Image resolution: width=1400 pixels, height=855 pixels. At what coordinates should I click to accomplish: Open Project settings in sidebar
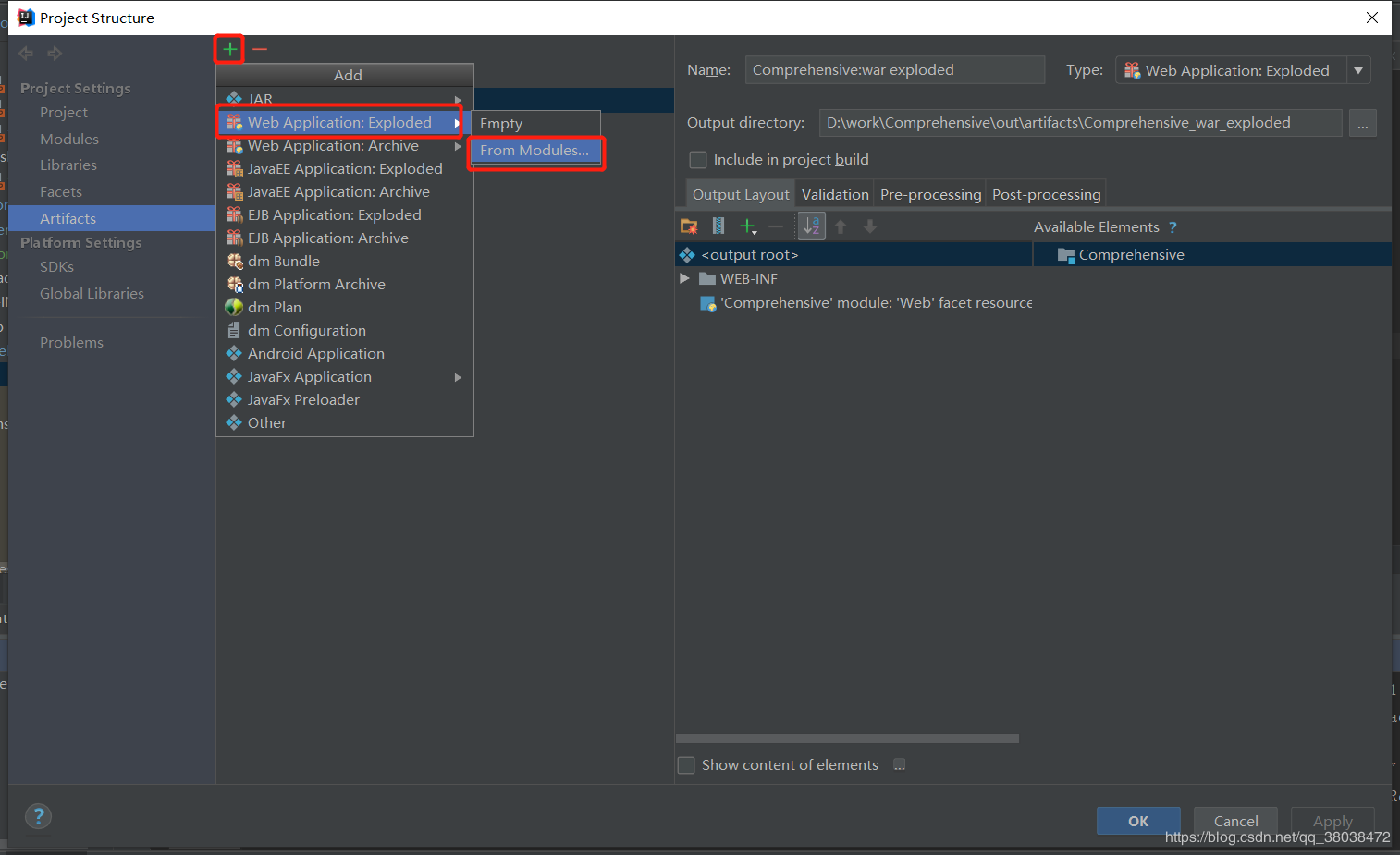64,112
